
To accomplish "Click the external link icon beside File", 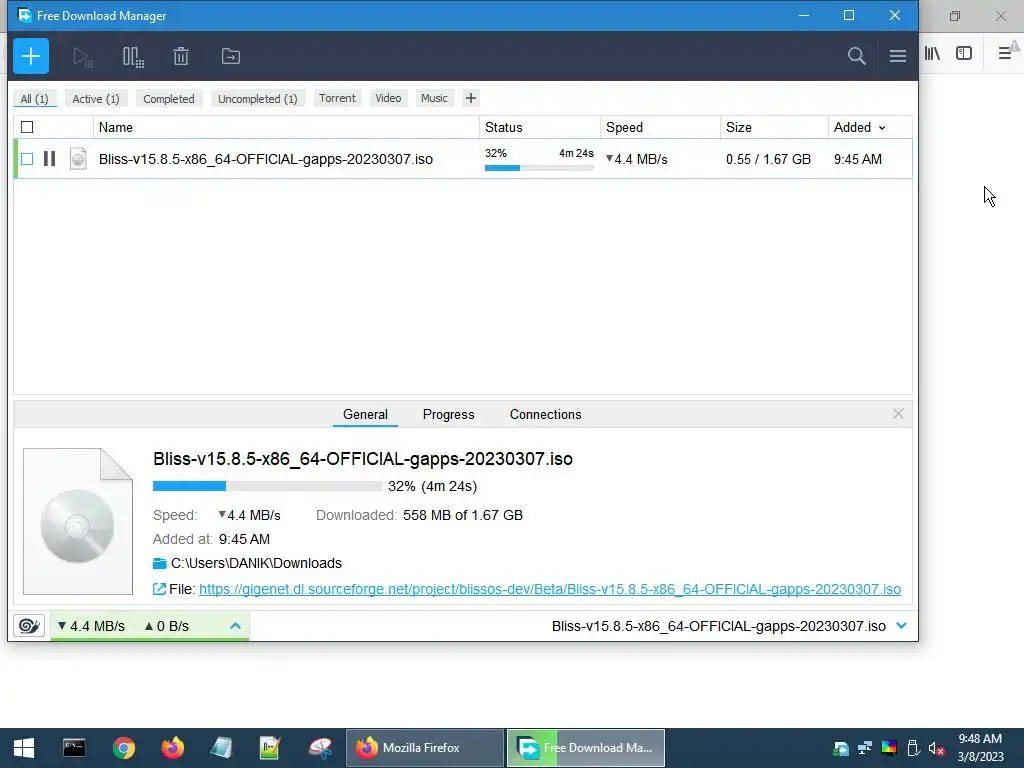I will 159,589.
